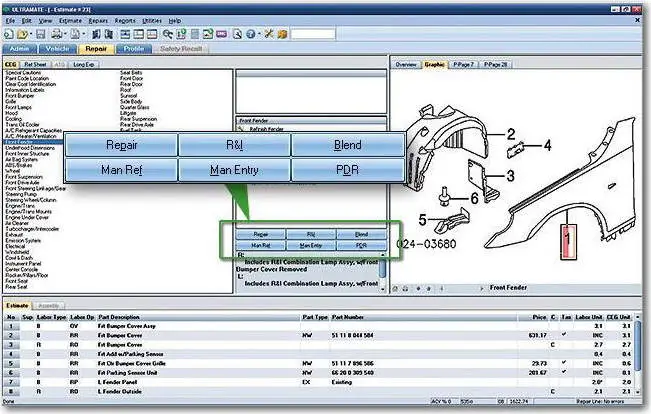Viewport: 651px width, 414px height.
Task: Click the purple label icon in toolbar
Action: click(222, 34)
